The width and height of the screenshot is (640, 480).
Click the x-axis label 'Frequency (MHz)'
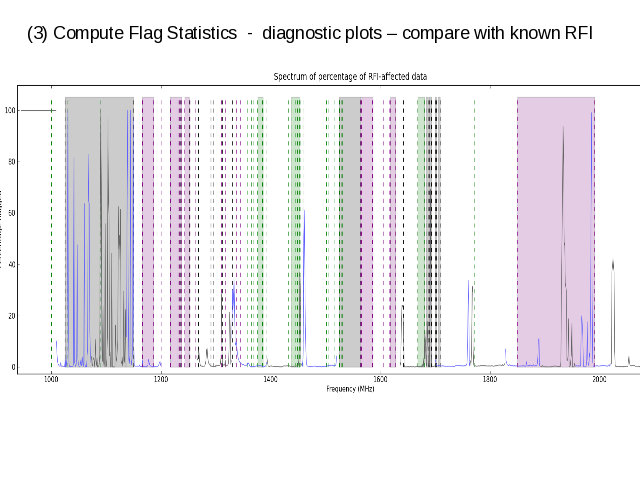pyautogui.click(x=350, y=389)
